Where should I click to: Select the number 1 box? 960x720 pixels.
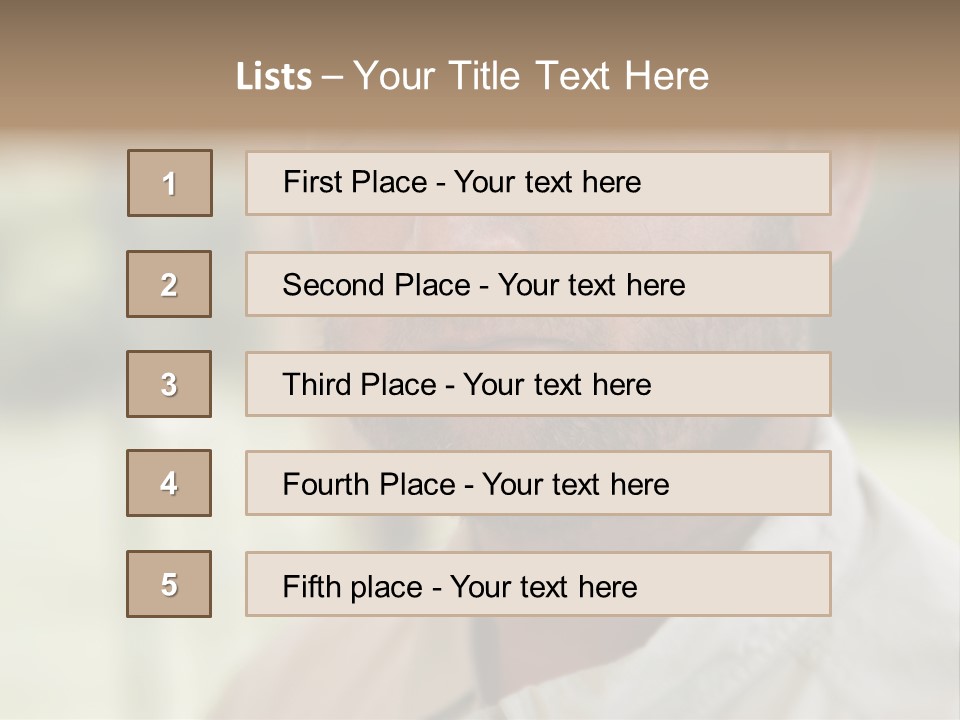click(x=170, y=183)
